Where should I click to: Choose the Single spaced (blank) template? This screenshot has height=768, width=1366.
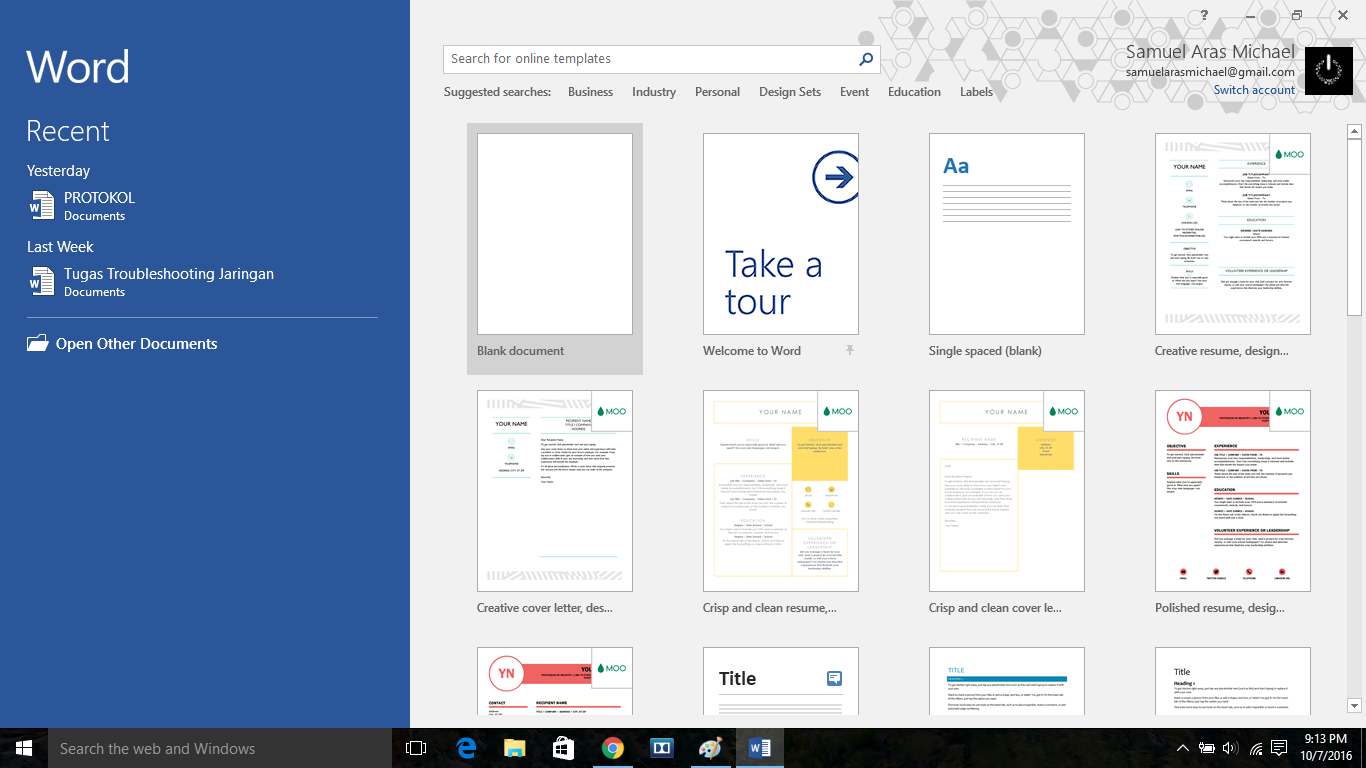click(x=1007, y=234)
